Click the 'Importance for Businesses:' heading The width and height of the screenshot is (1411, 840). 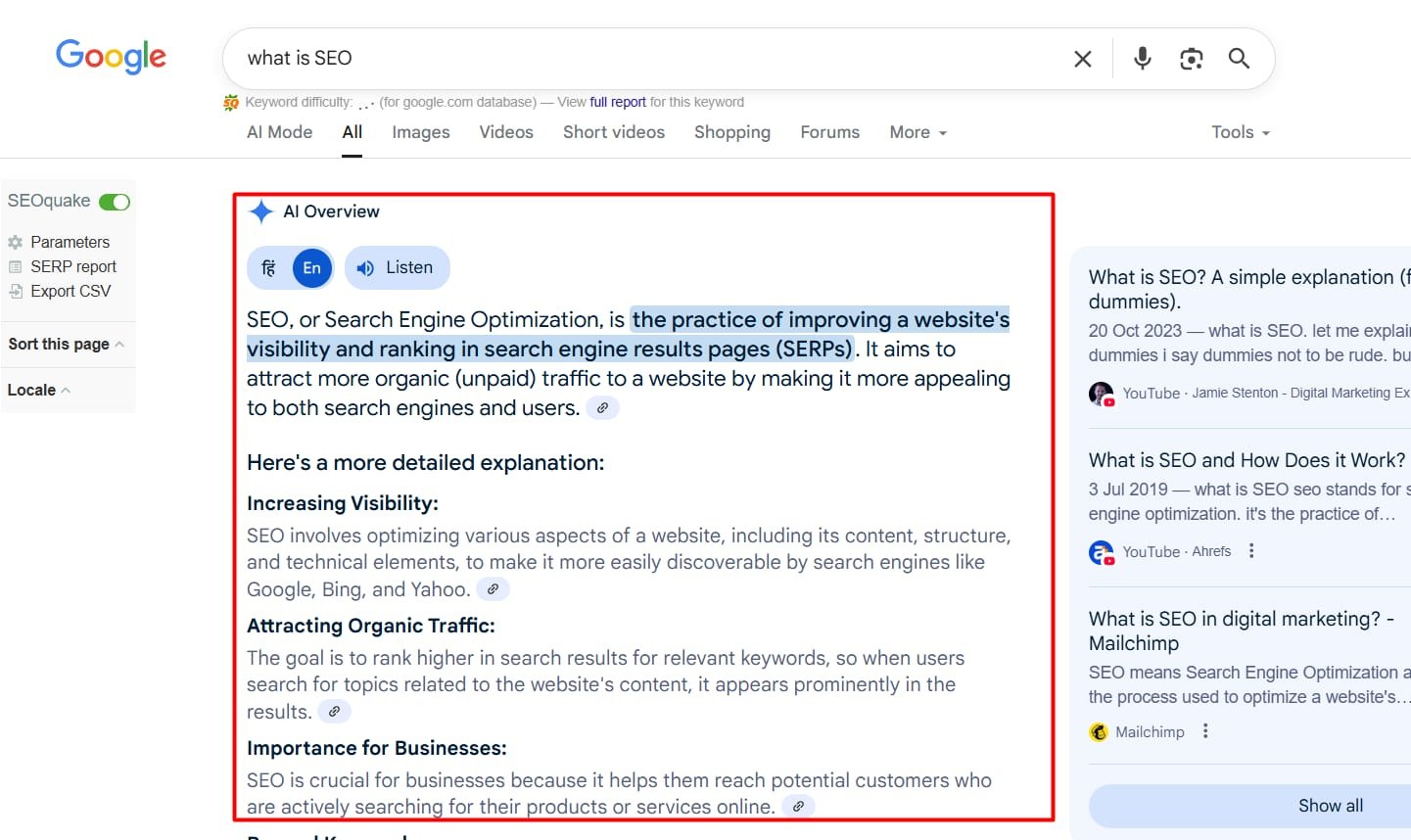coord(377,748)
